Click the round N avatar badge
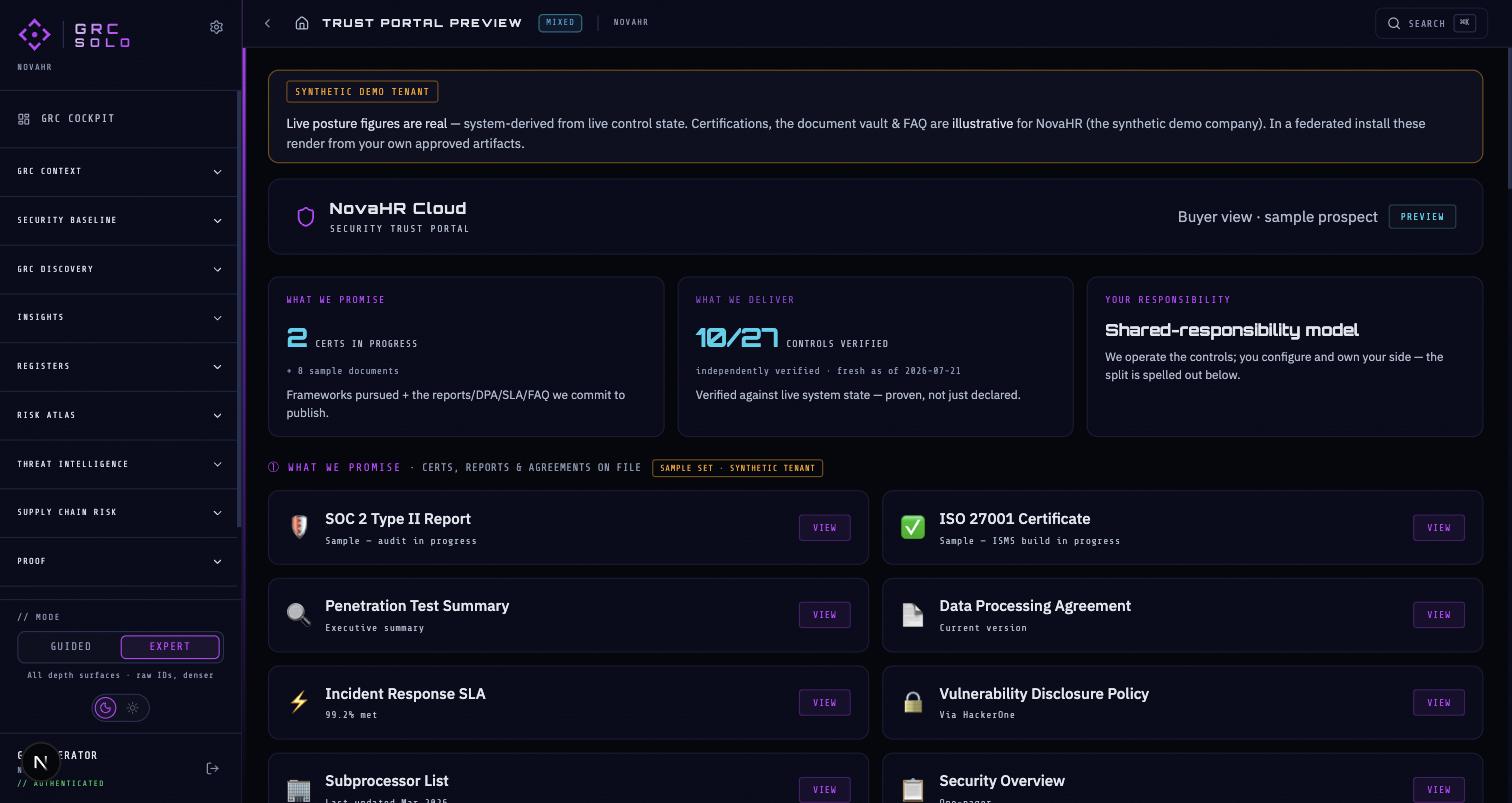 [40, 762]
